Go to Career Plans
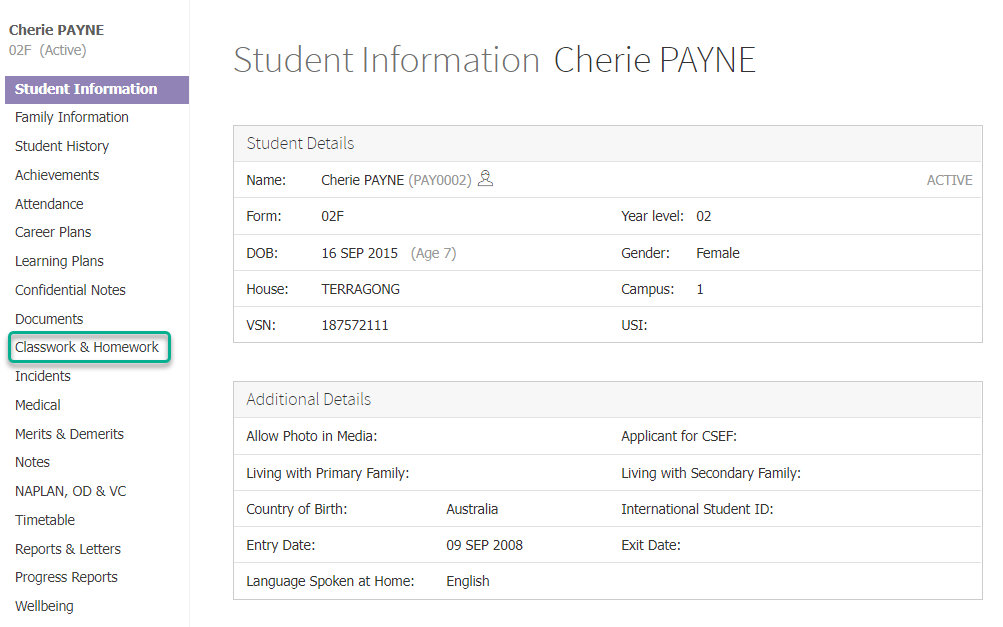This screenshot has width=1003, height=627. [52, 231]
